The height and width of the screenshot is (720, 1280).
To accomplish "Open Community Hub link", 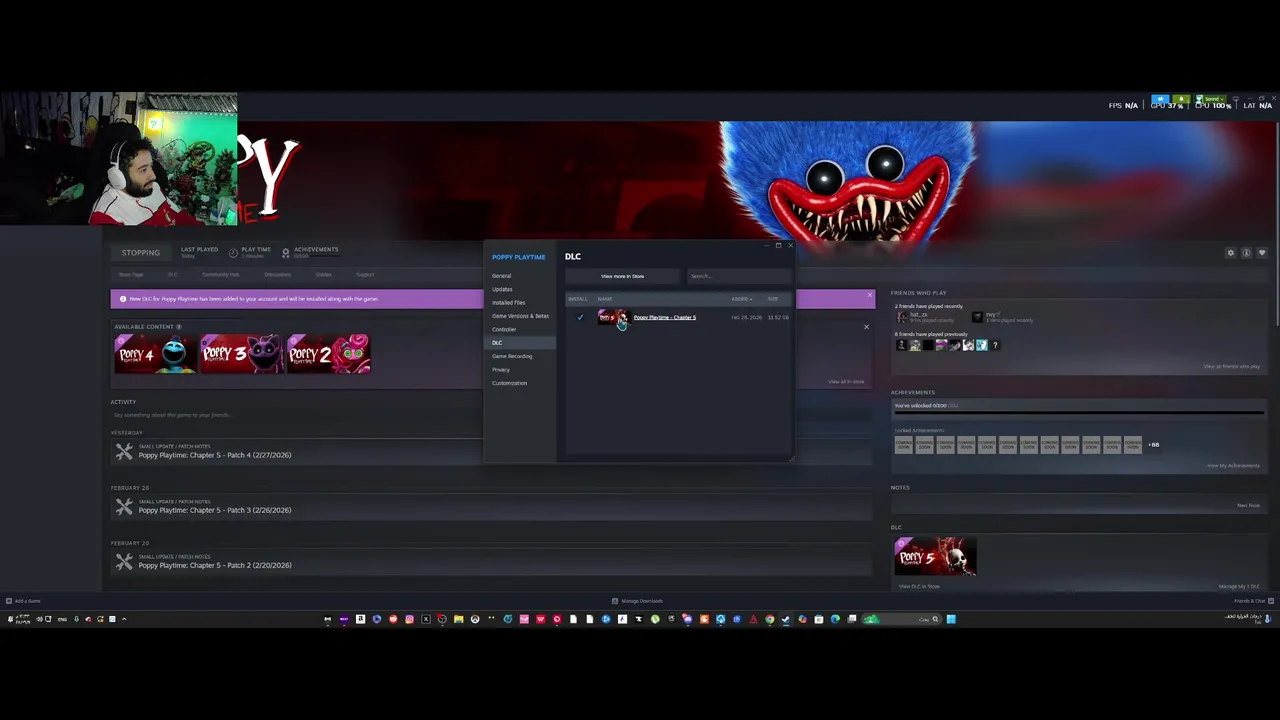I will click(x=220, y=275).
